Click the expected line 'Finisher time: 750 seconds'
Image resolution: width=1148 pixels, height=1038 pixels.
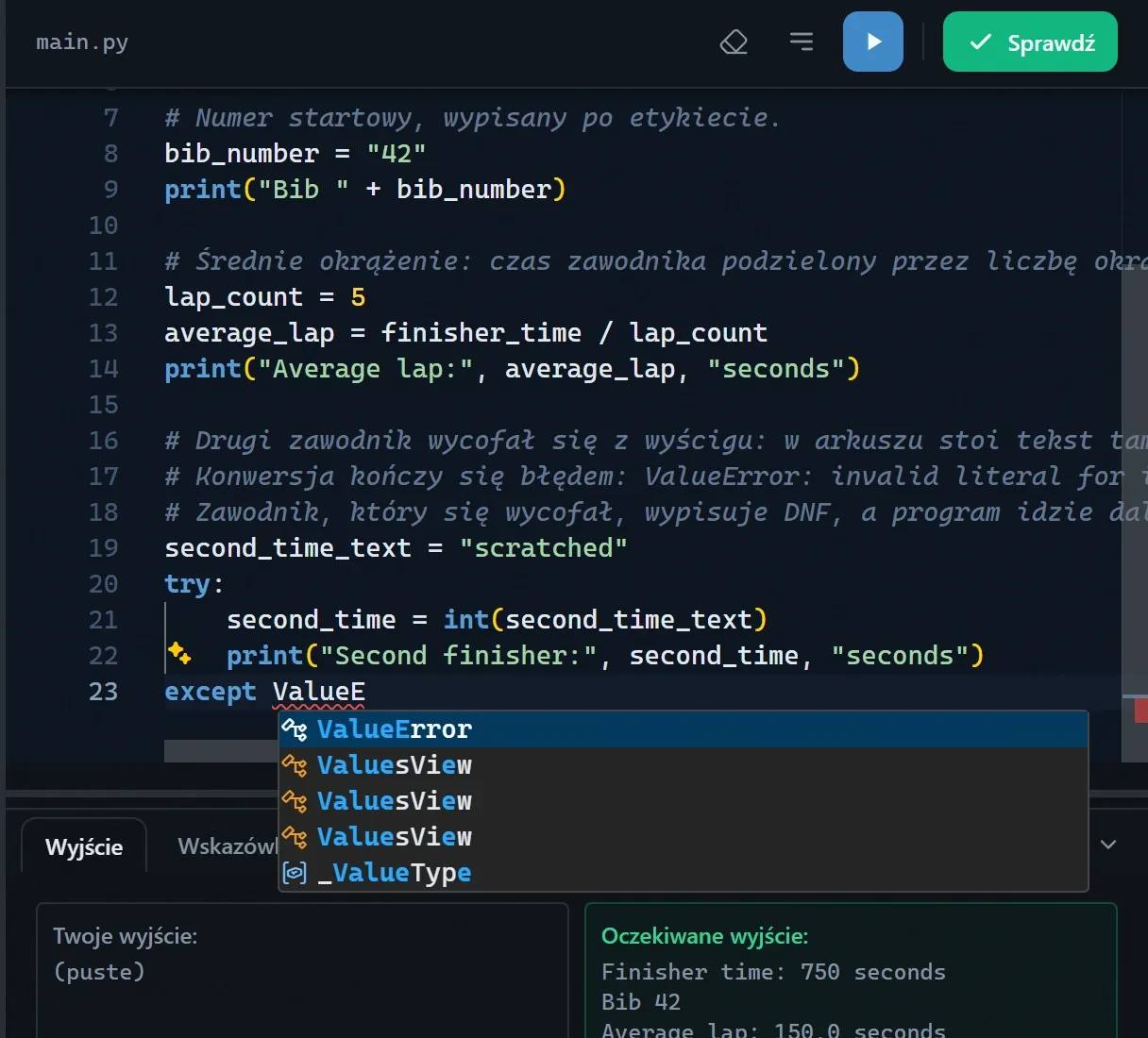click(x=773, y=972)
